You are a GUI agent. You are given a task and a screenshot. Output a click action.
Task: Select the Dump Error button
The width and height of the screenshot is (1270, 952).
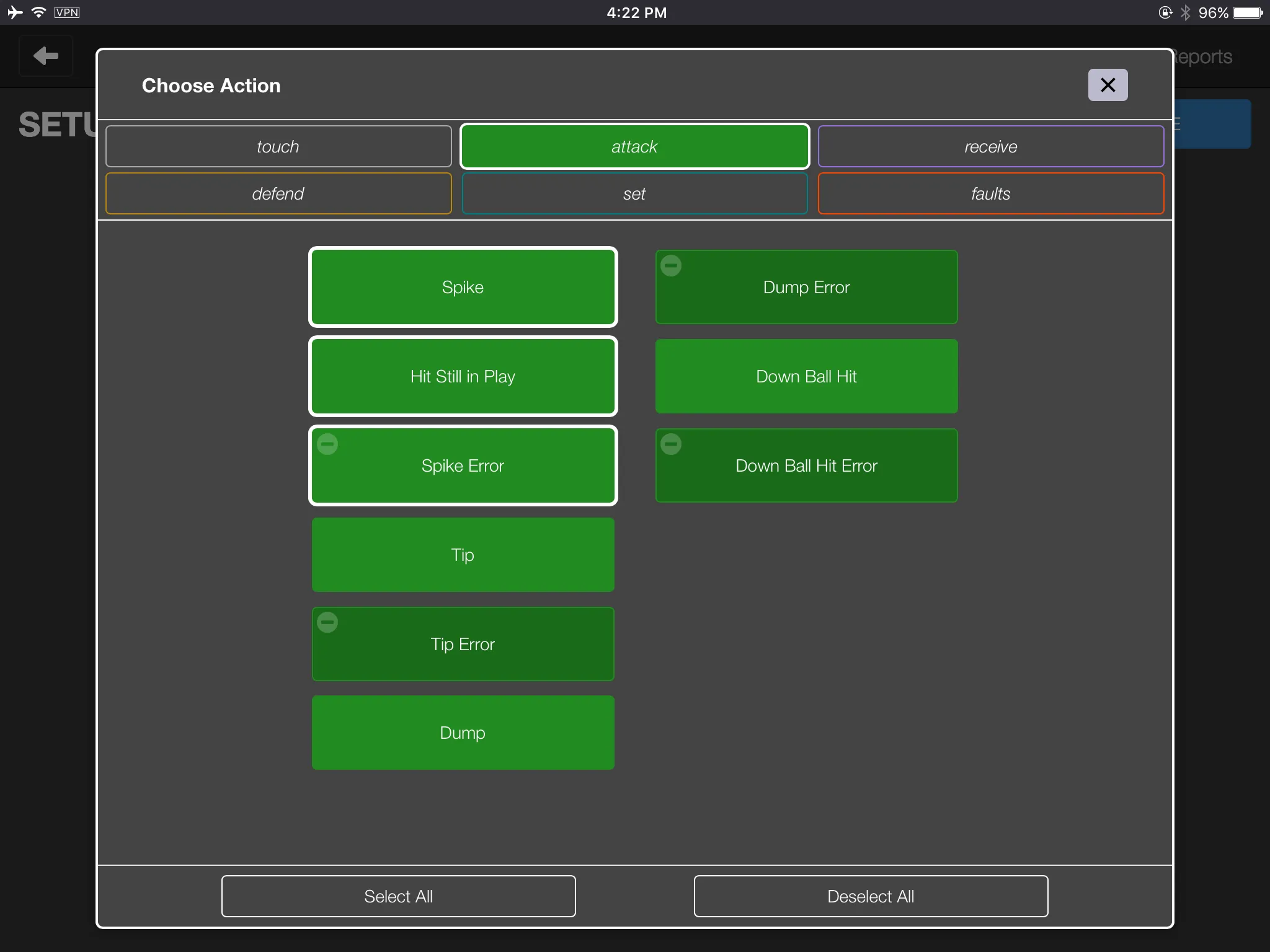coord(805,286)
